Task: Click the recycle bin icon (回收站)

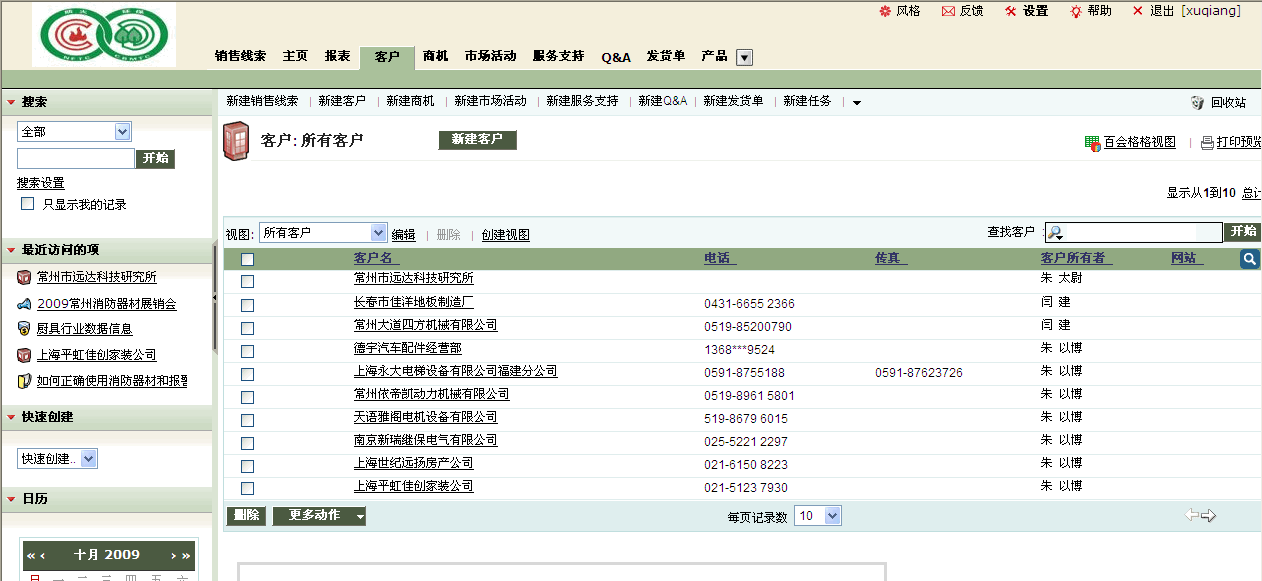Action: [x=1197, y=102]
